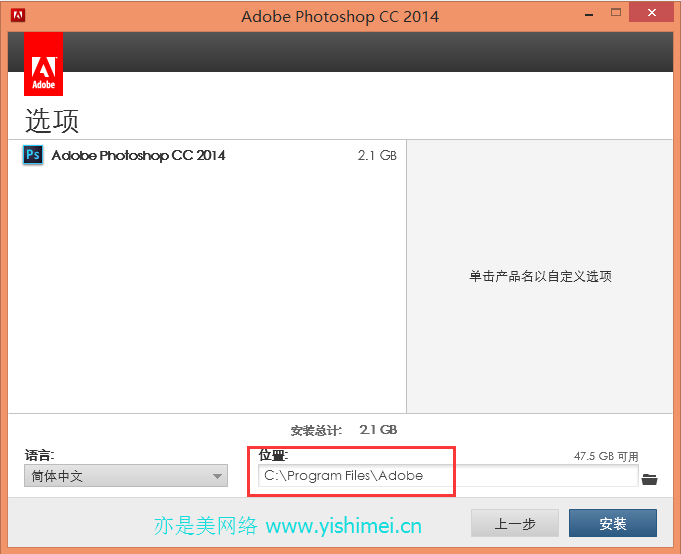Minimize the installer window
681x554 pixels.
coord(589,14)
